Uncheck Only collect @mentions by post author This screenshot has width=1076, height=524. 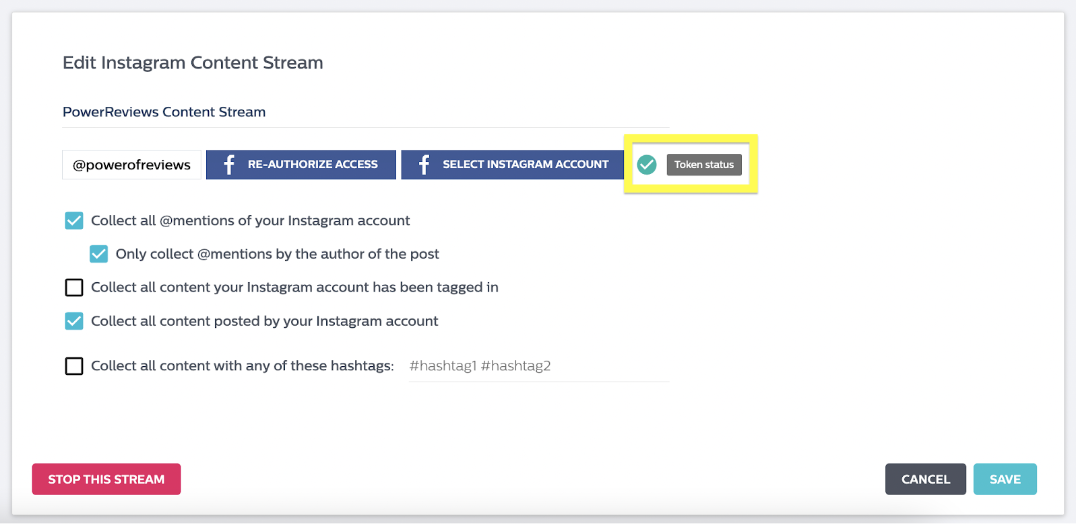(99, 254)
